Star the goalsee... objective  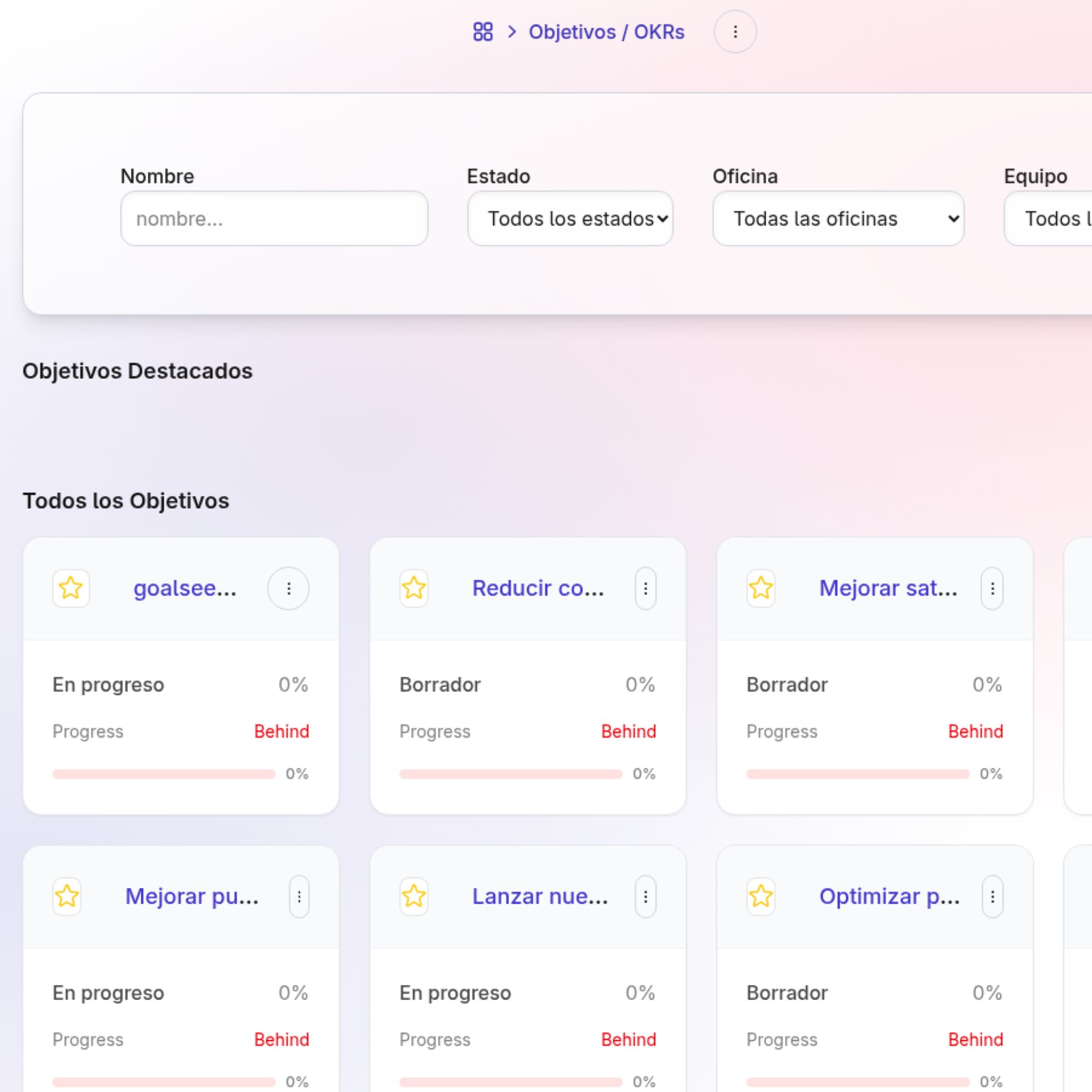71,589
